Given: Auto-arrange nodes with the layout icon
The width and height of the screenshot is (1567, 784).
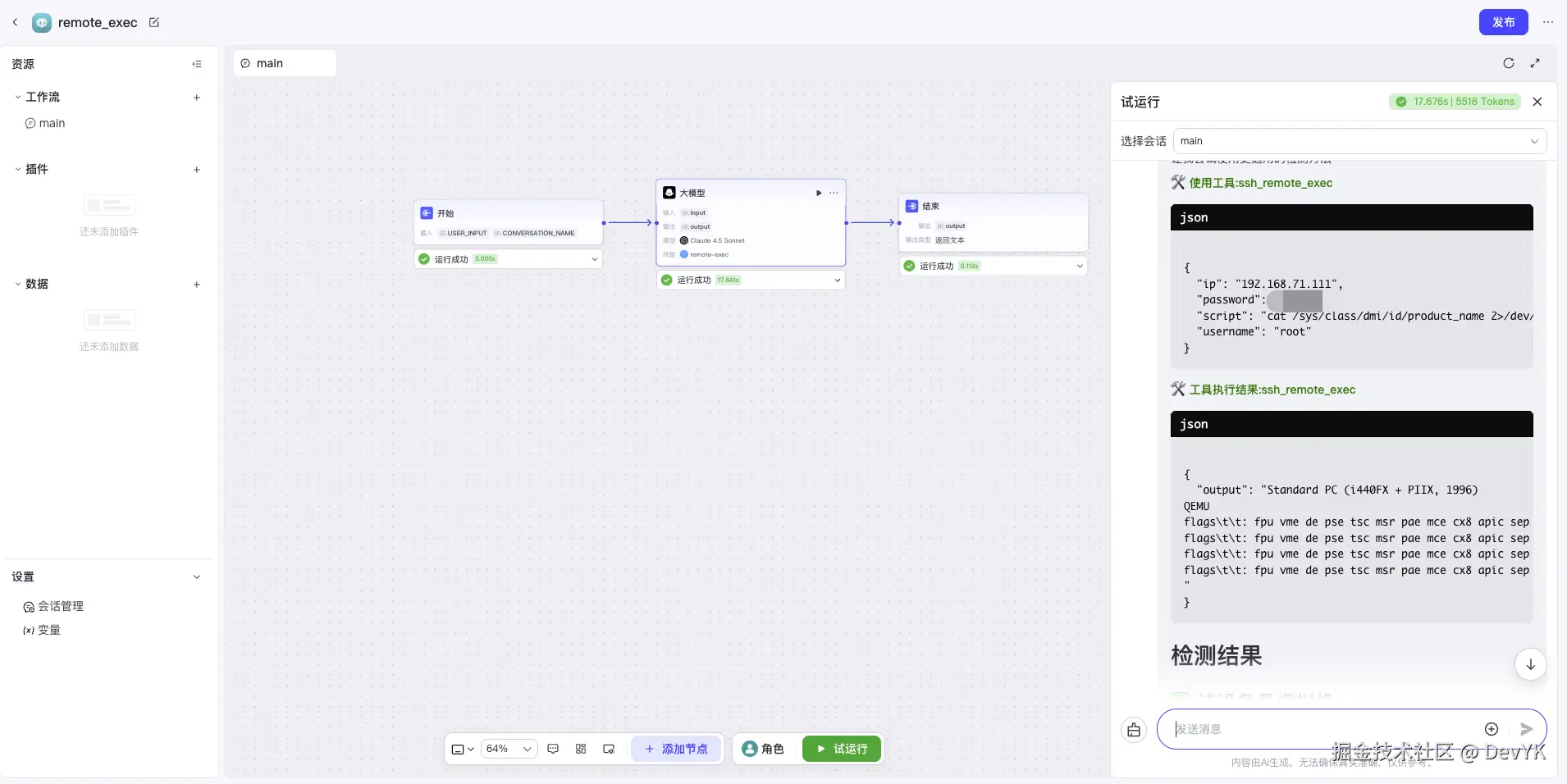Looking at the screenshot, I should pyautogui.click(x=581, y=749).
